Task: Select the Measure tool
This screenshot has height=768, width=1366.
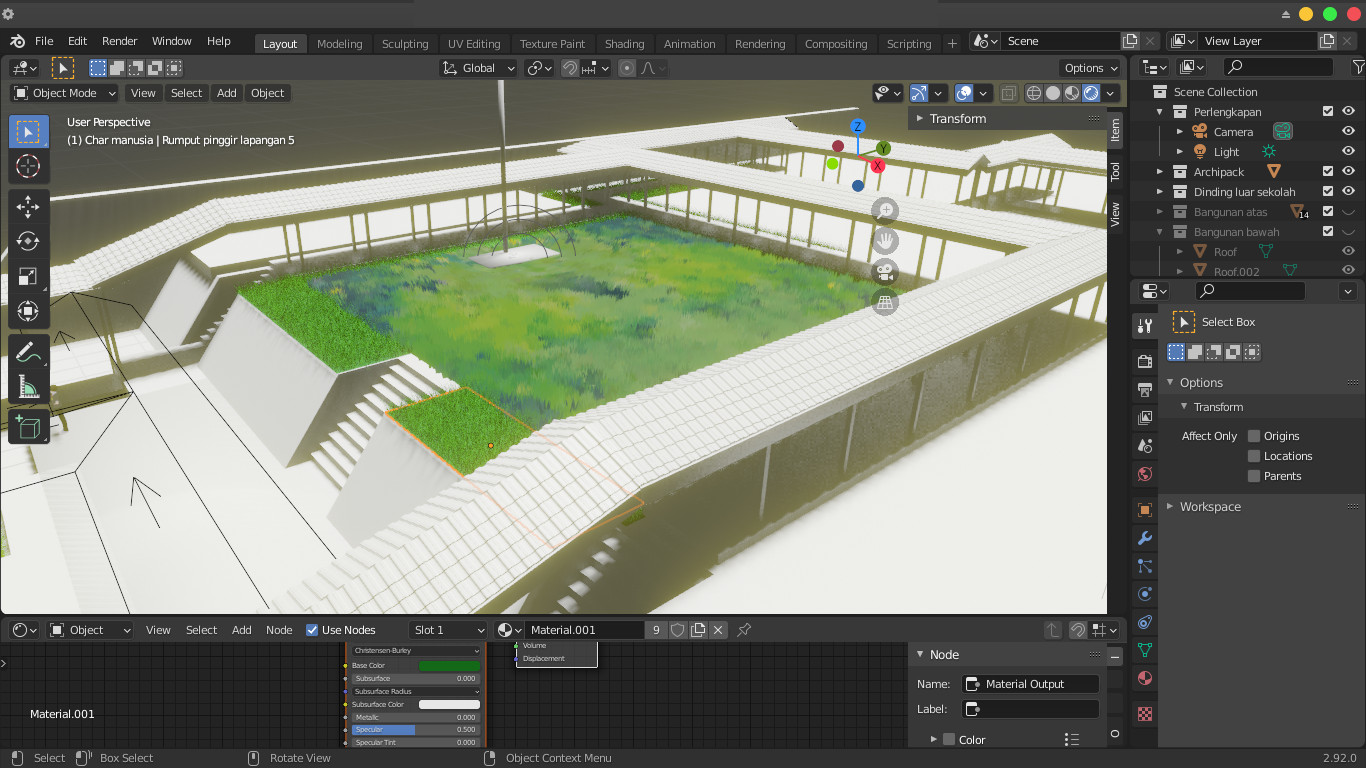Action: click(x=28, y=387)
